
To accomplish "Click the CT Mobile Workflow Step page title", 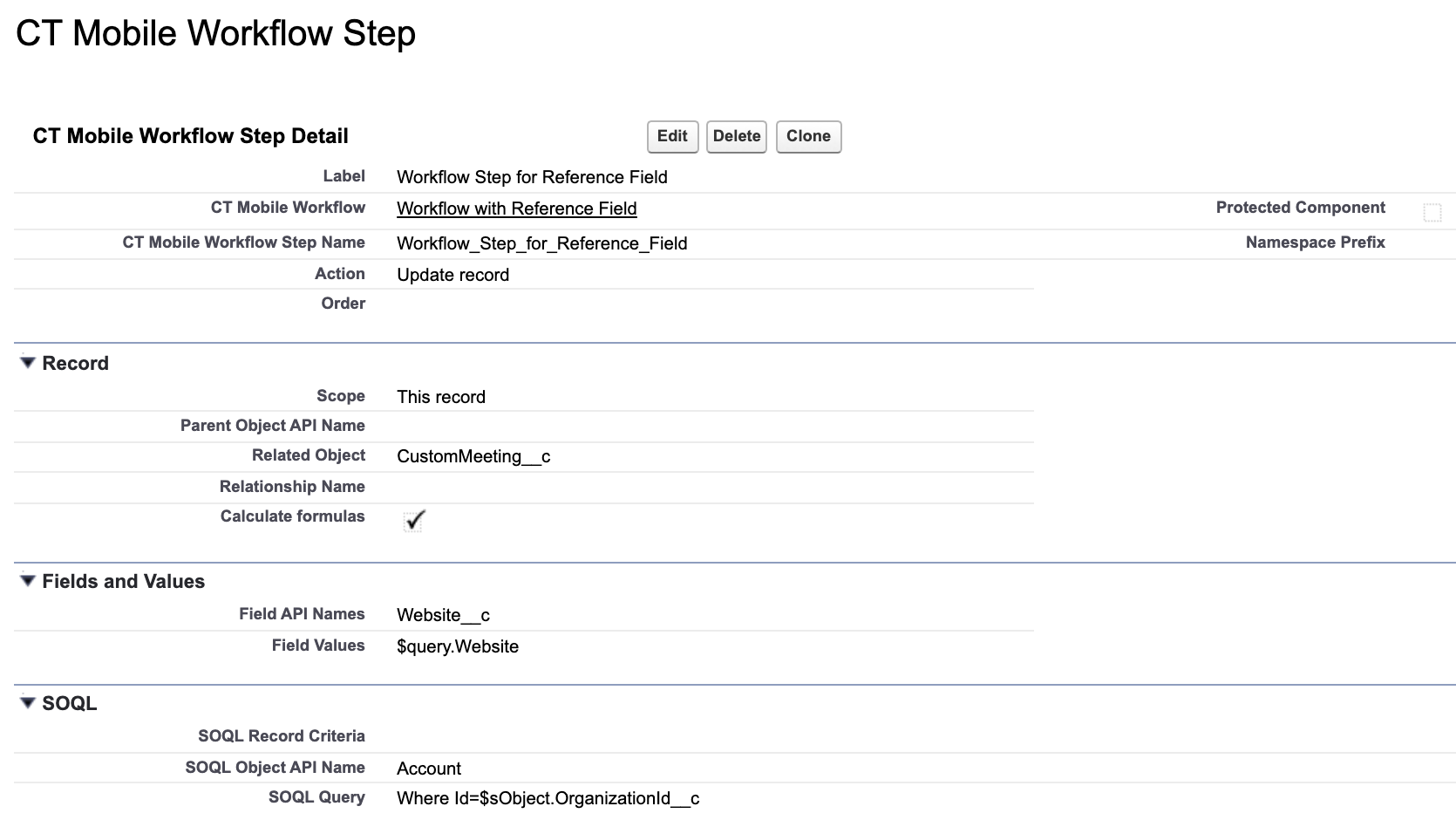I will (x=215, y=33).
